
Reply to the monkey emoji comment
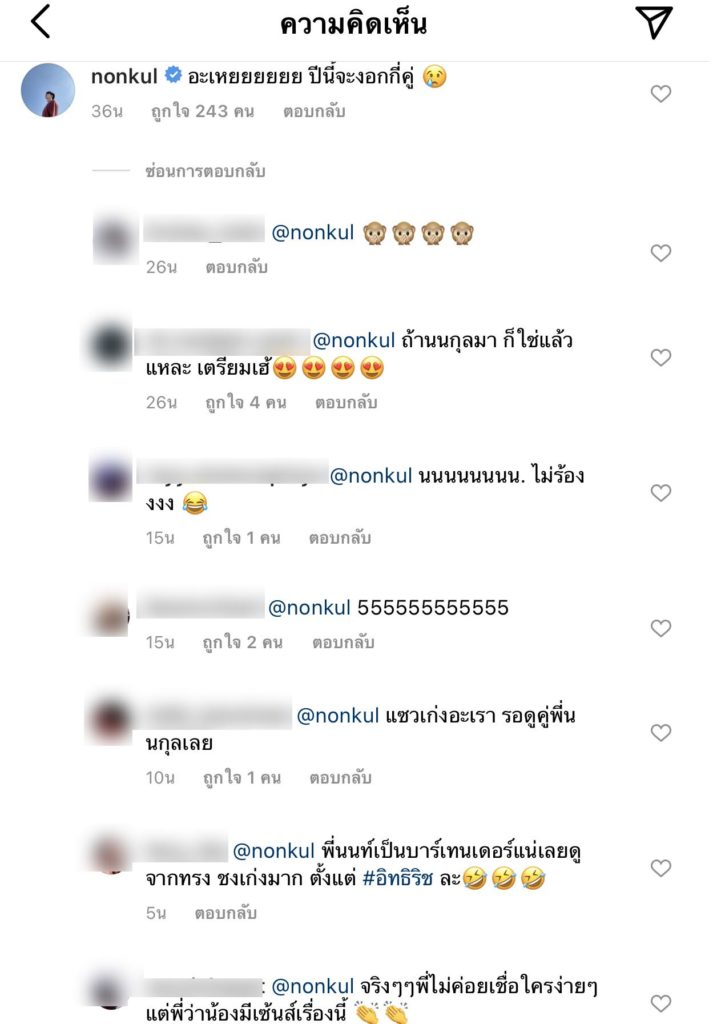tap(236, 267)
